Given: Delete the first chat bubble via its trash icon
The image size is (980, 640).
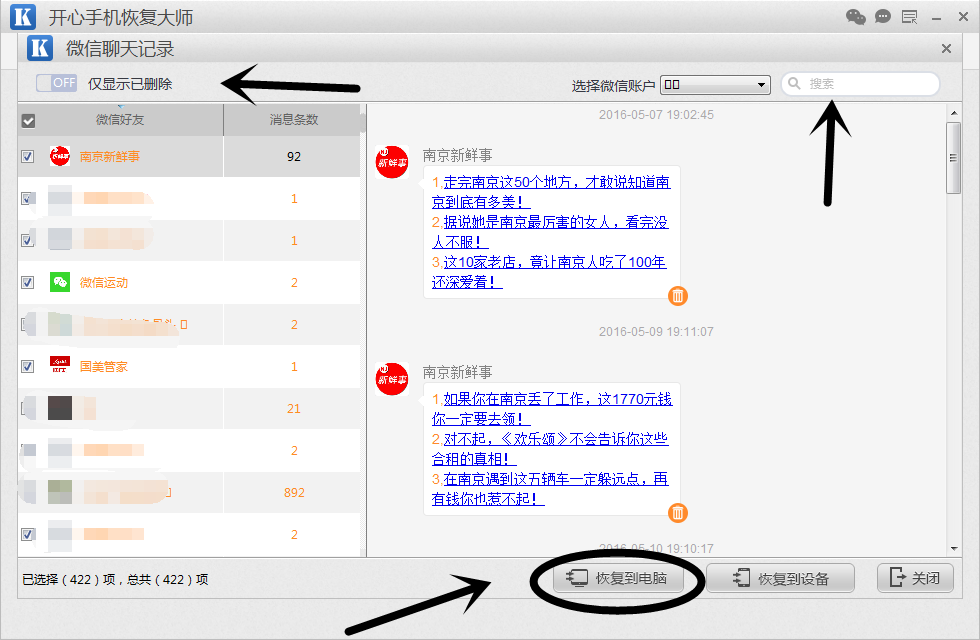Looking at the screenshot, I should click(677, 295).
